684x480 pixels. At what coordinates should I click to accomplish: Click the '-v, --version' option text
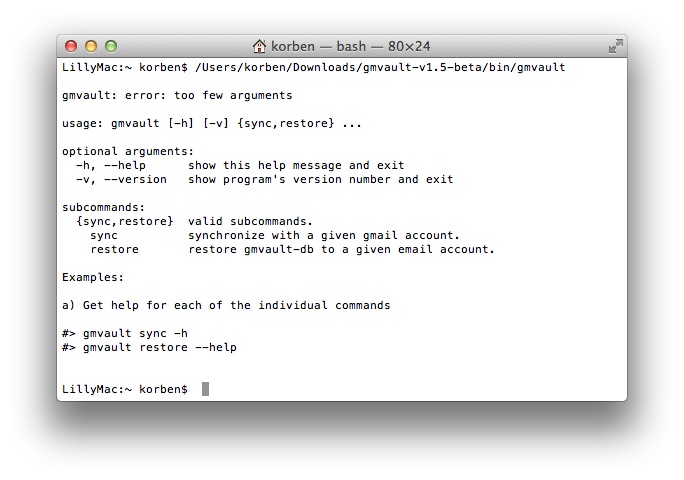coord(121,179)
